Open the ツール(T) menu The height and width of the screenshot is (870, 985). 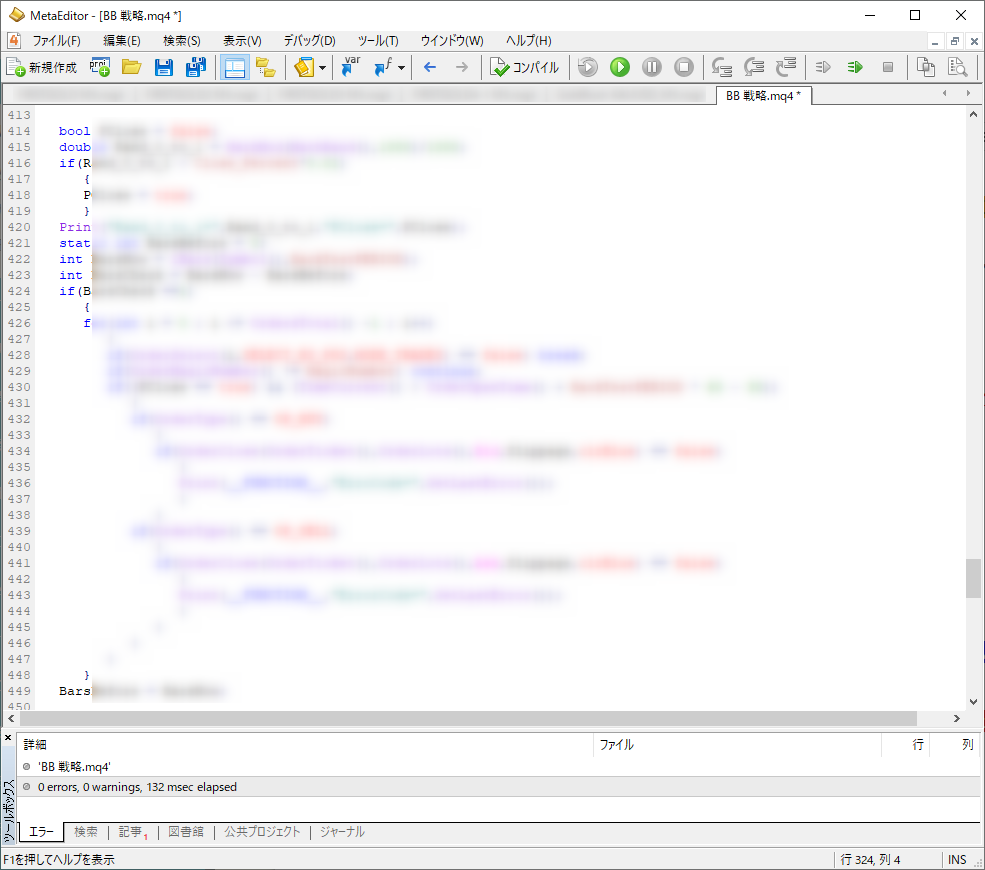click(378, 41)
